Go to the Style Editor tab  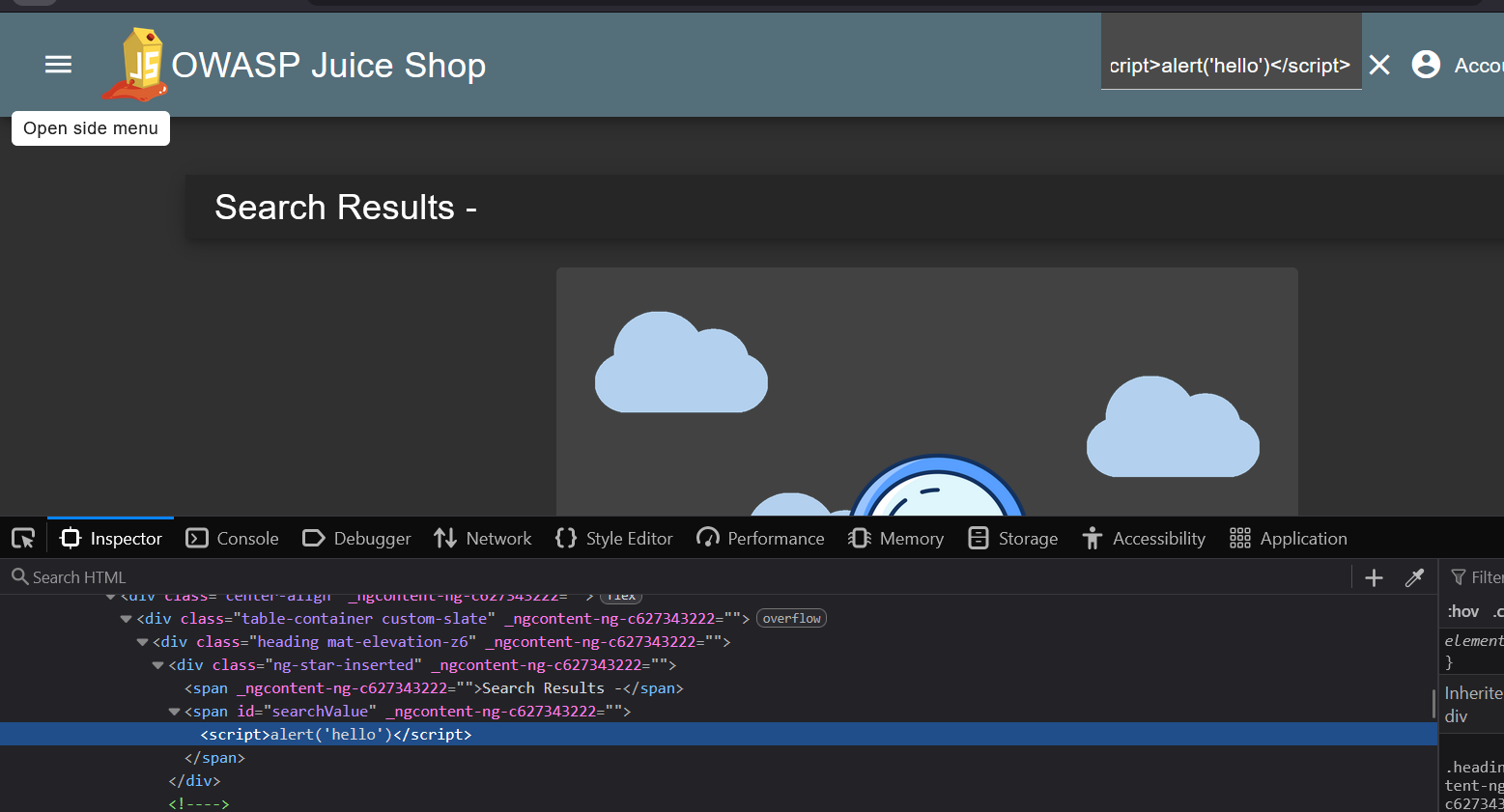(614, 539)
